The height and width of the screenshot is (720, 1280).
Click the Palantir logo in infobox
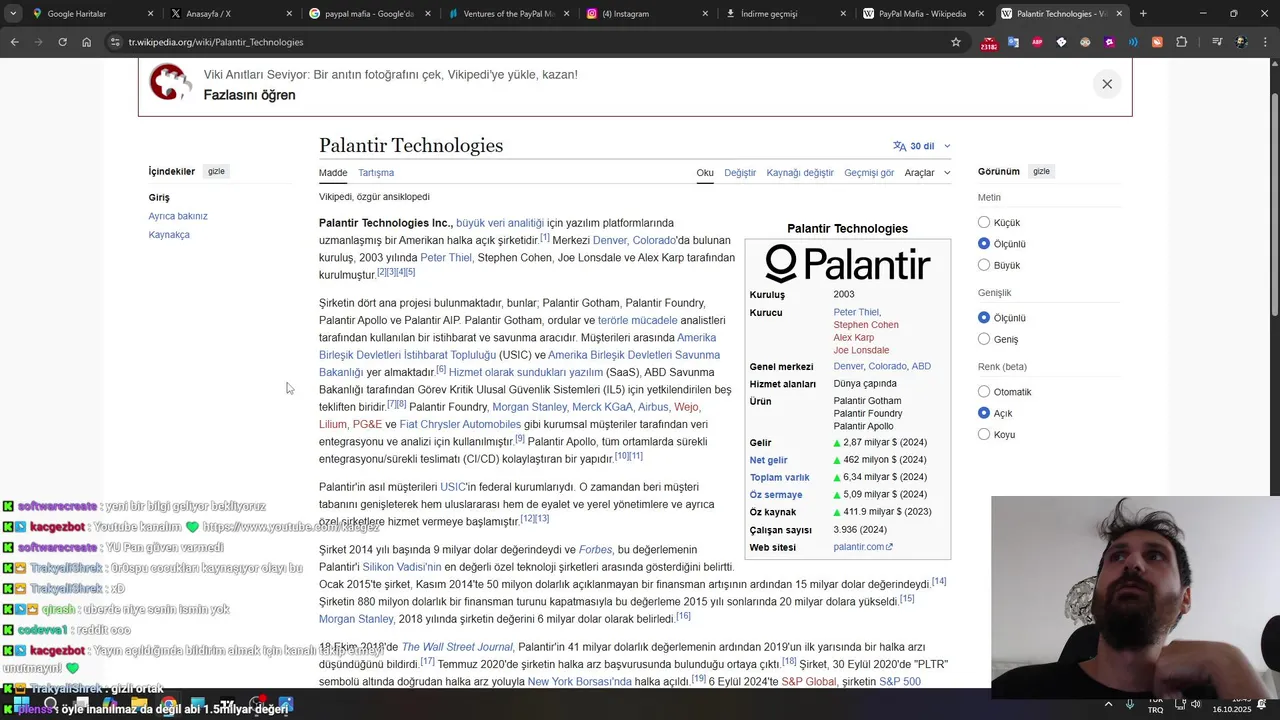coord(848,264)
